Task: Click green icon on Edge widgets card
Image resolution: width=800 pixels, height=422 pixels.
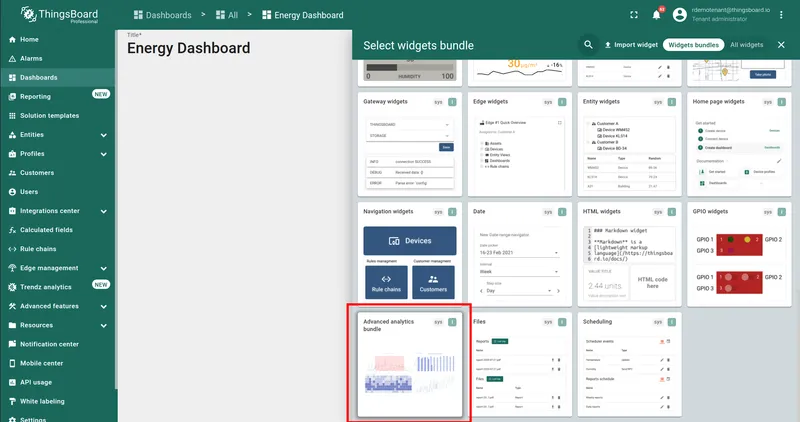Action: [x=562, y=102]
